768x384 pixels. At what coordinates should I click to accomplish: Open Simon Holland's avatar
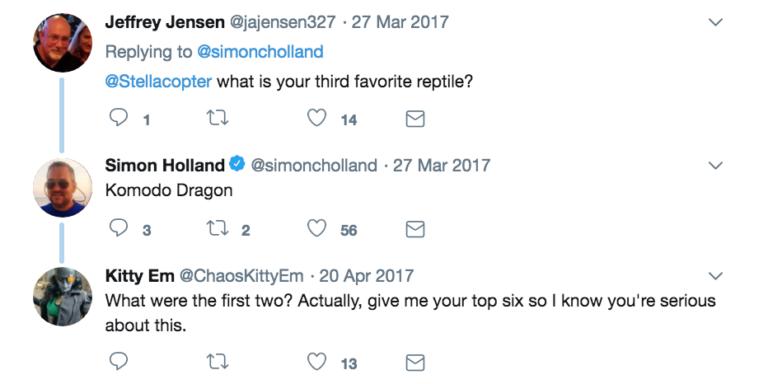[62, 187]
